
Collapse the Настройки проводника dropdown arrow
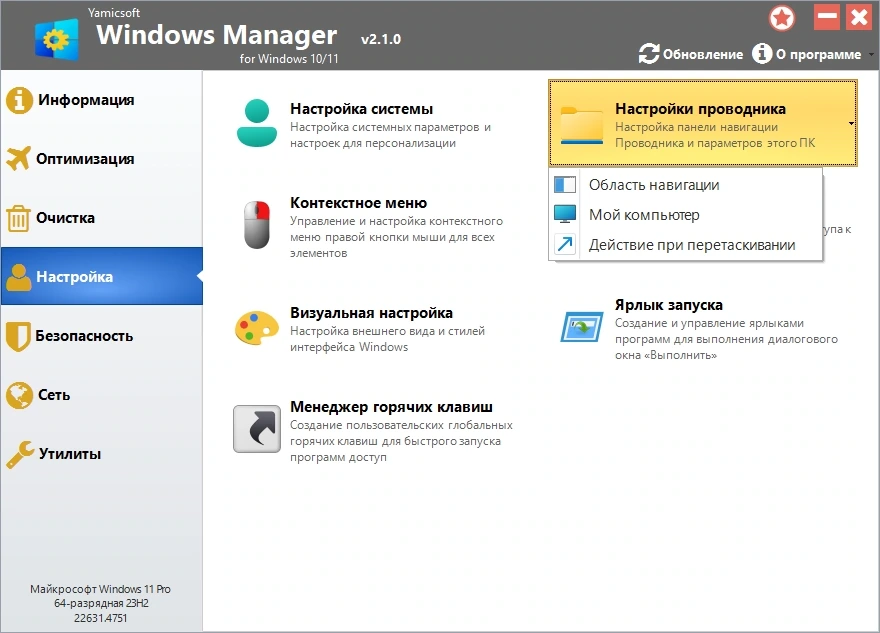[851, 123]
